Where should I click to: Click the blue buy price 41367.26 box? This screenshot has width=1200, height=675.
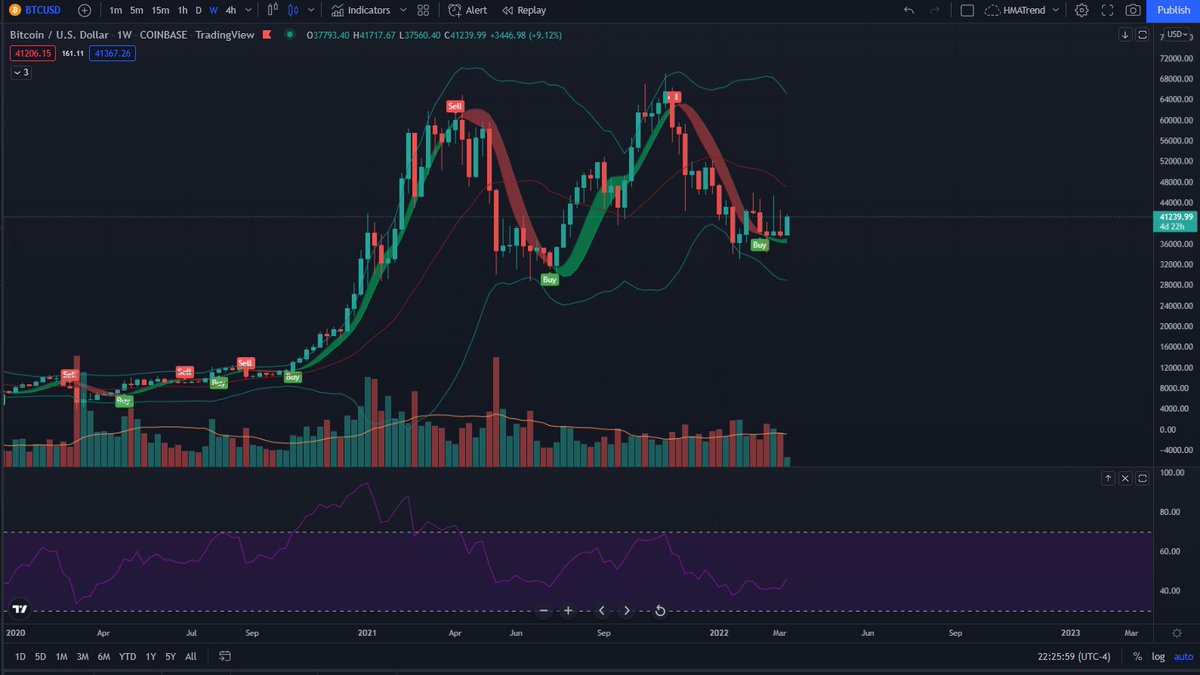[x=112, y=53]
